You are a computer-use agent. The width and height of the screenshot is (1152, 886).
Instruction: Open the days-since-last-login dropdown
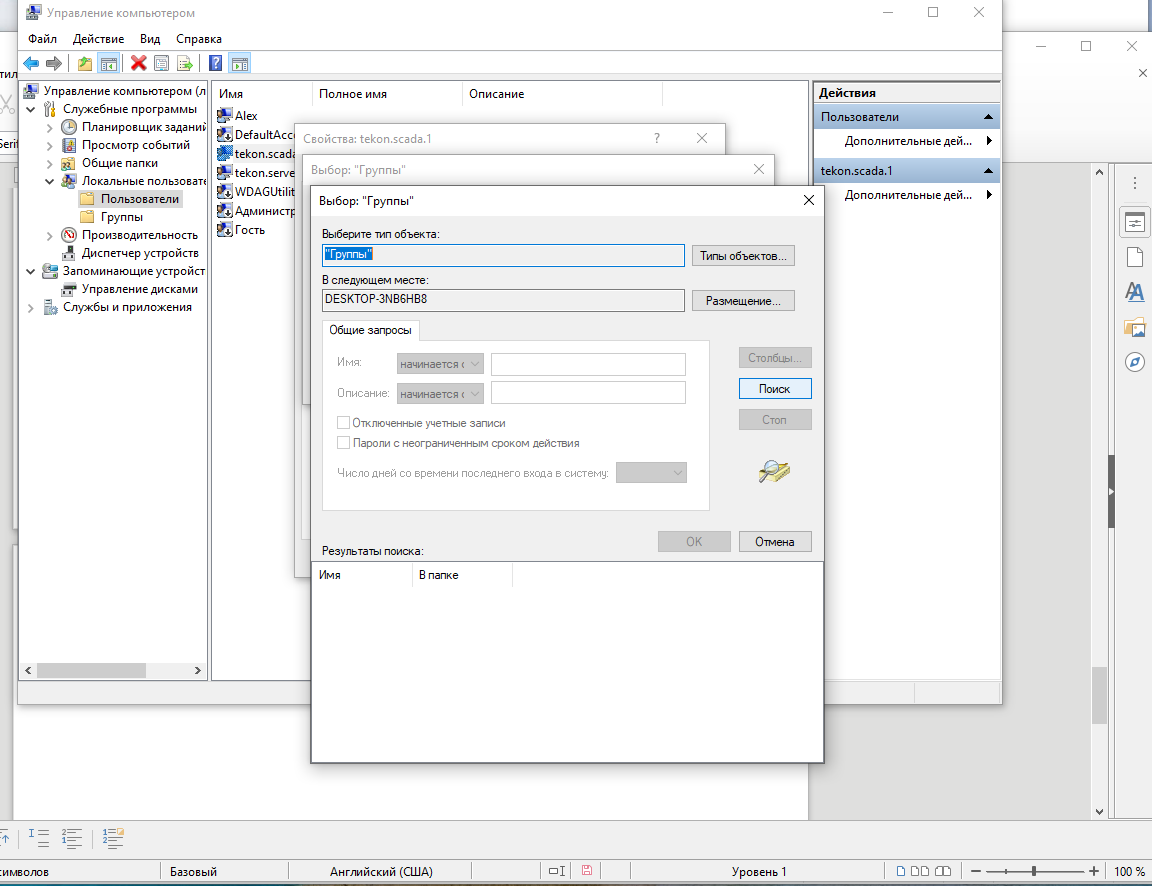[x=651, y=472]
